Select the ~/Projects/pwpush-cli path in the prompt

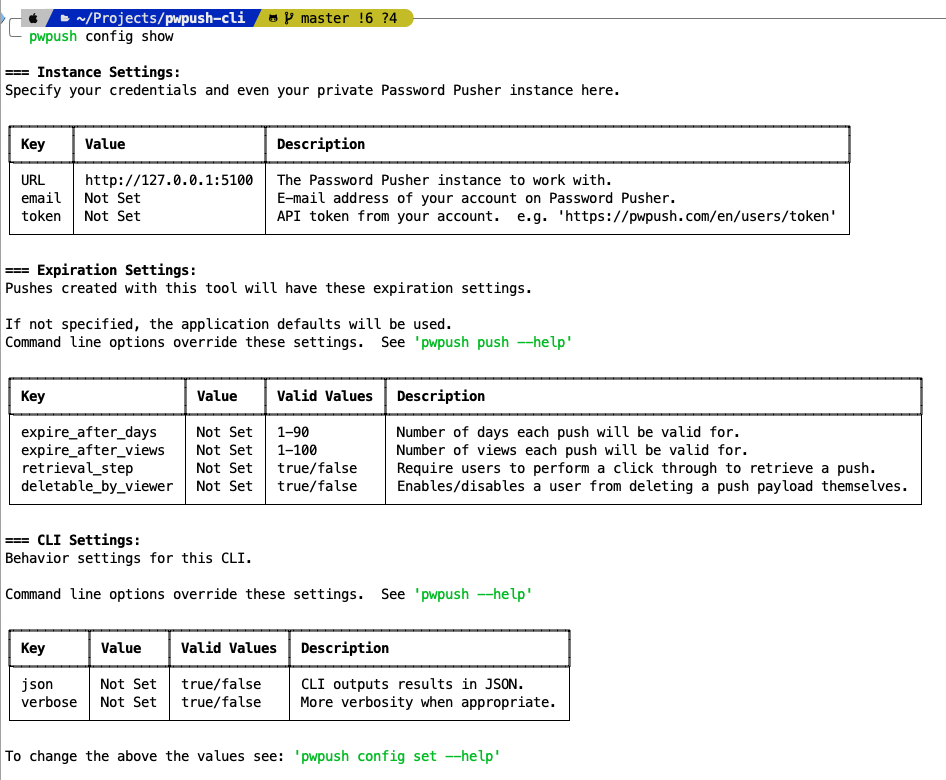coord(160,18)
